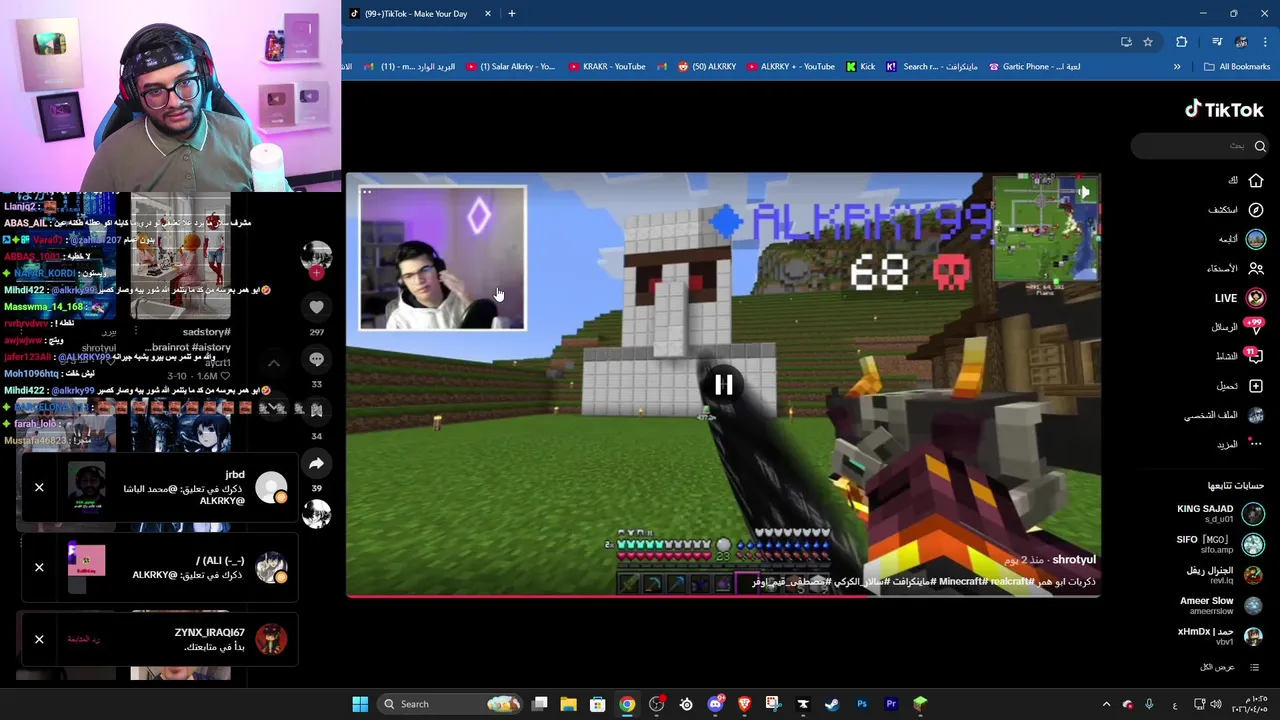1280x720 pixels.
Task: Open Salar Alkrky YouTube bookmark
Action: click(510, 67)
